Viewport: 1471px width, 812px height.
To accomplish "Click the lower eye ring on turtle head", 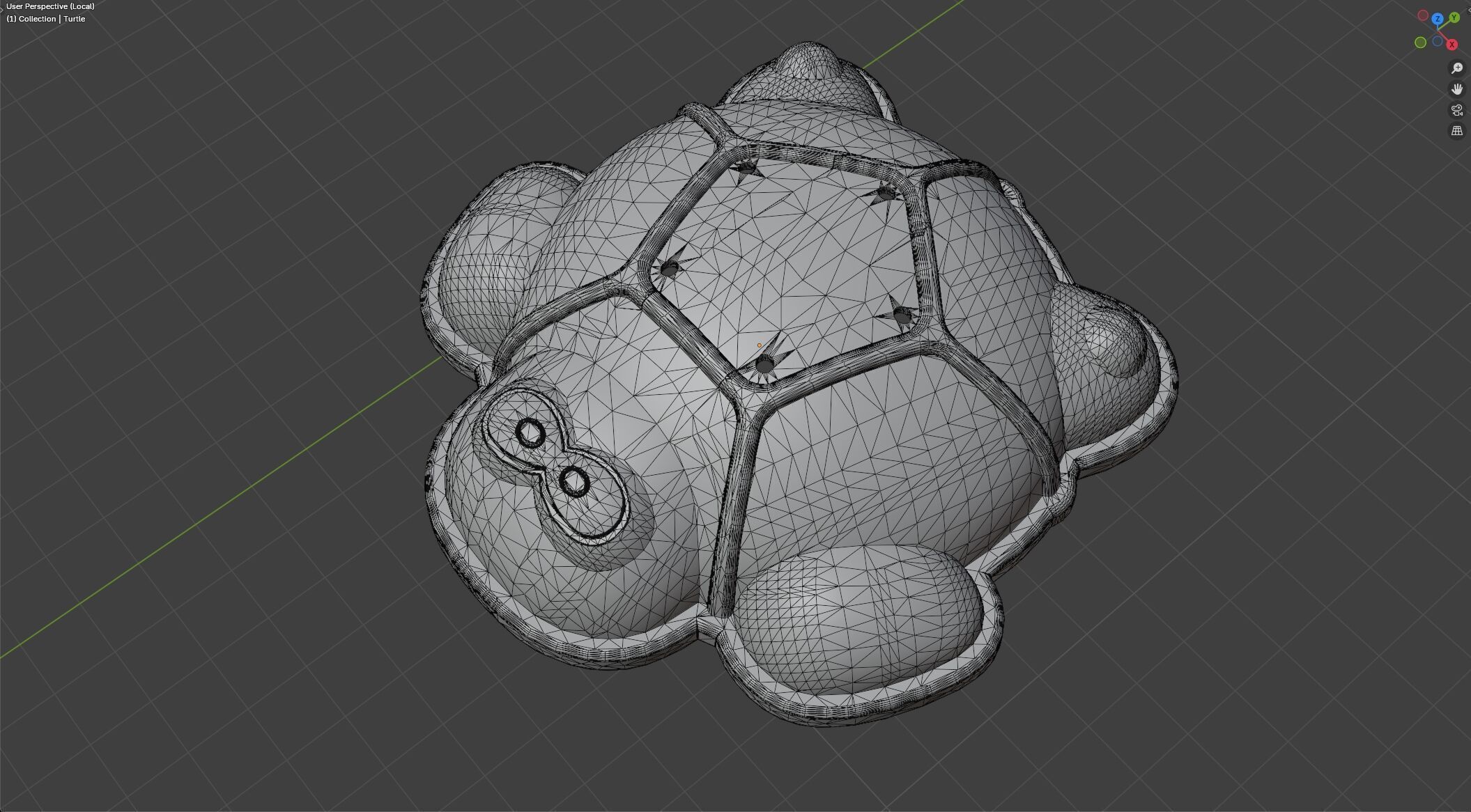I will coord(575,482).
